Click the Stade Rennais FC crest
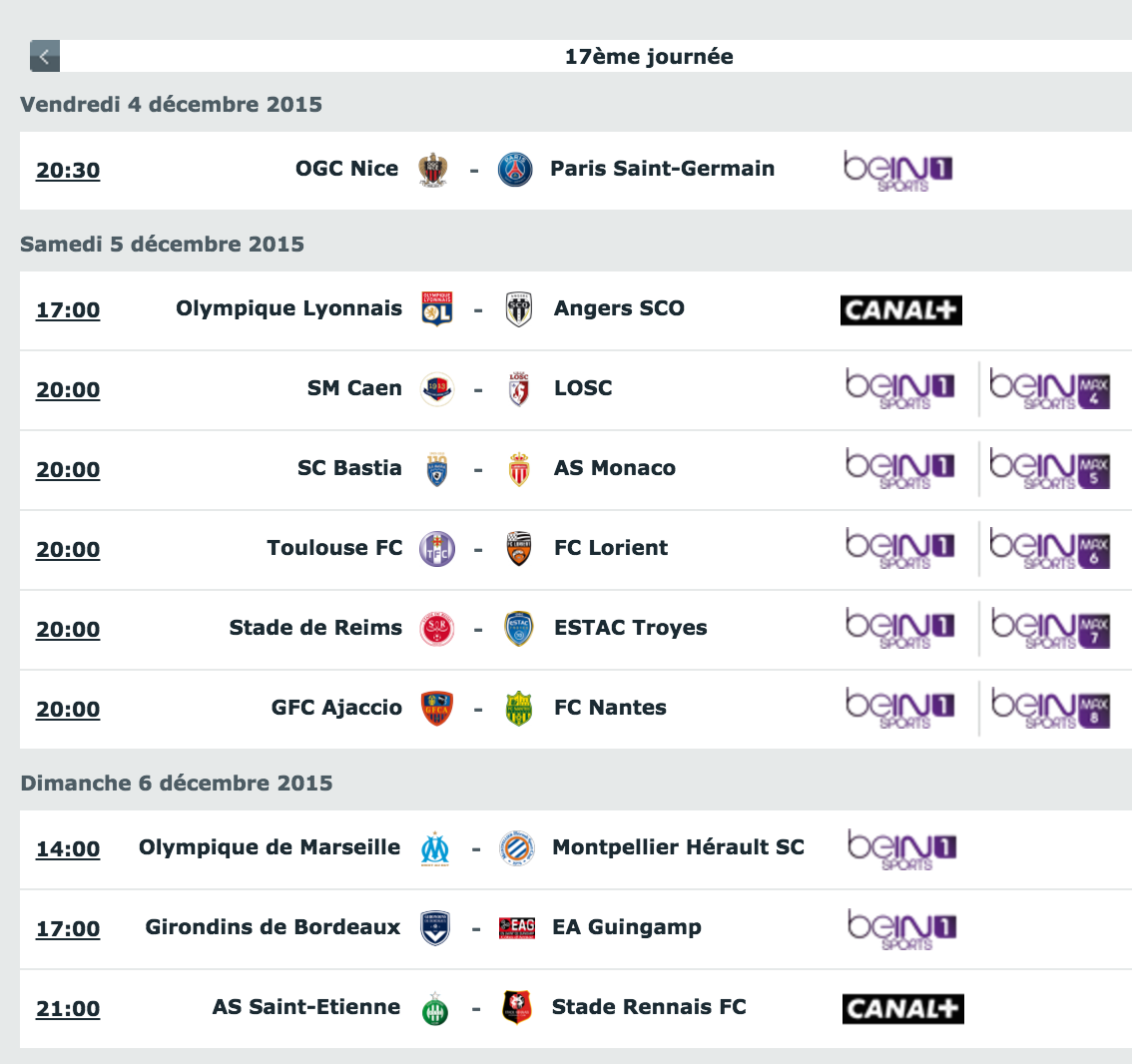Screen dimensions: 1132x1064 pyautogui.click(x=517, y=1008)
